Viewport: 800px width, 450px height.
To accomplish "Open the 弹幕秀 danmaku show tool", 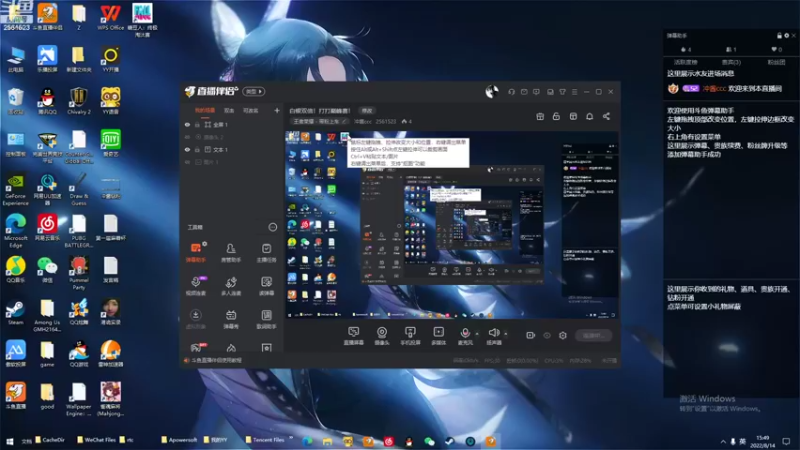I will coord(231,319).
